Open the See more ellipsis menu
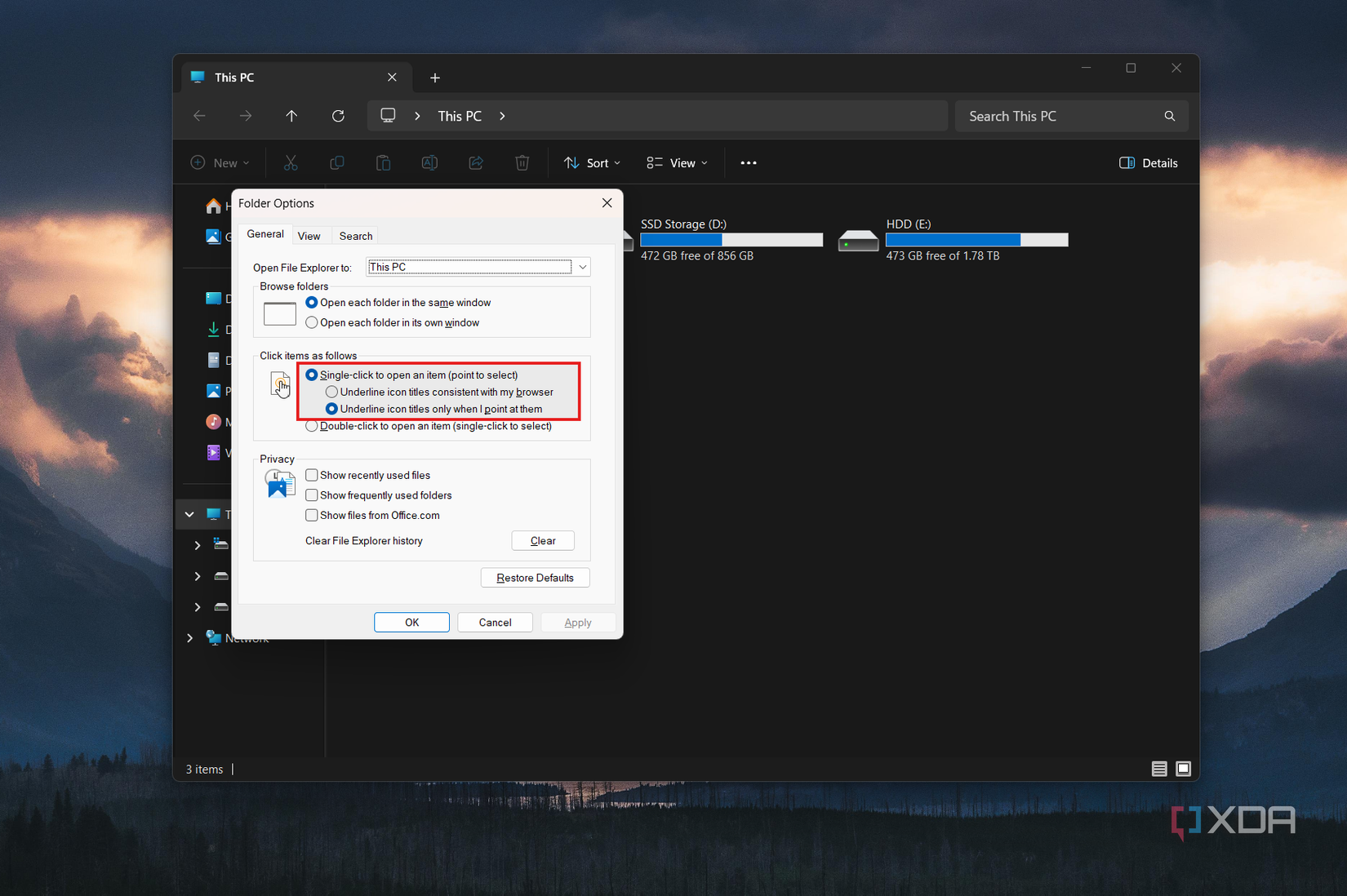The image size is (1347, 896). pos(748,162)
